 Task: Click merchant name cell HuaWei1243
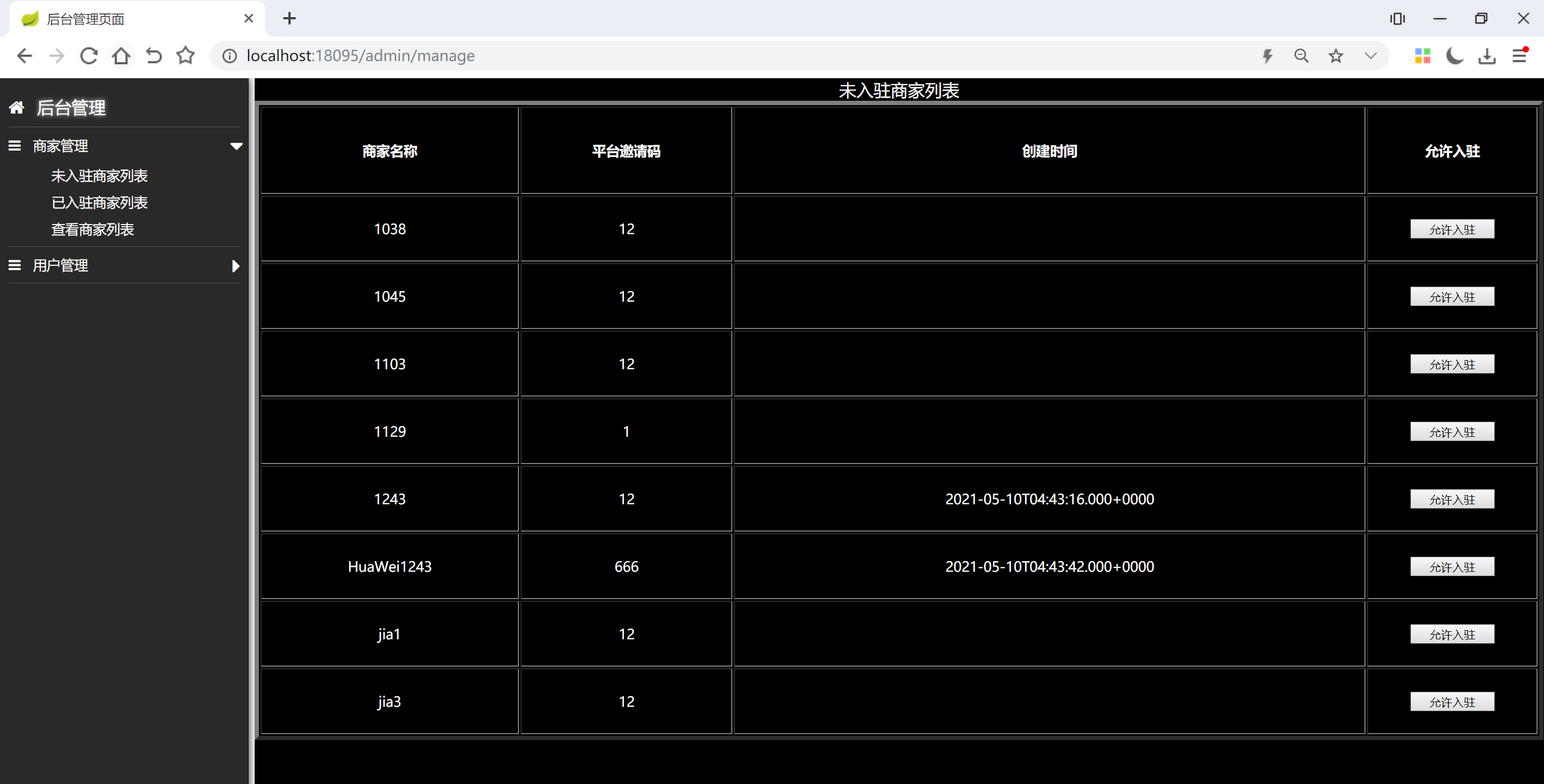tap(390, 566)
